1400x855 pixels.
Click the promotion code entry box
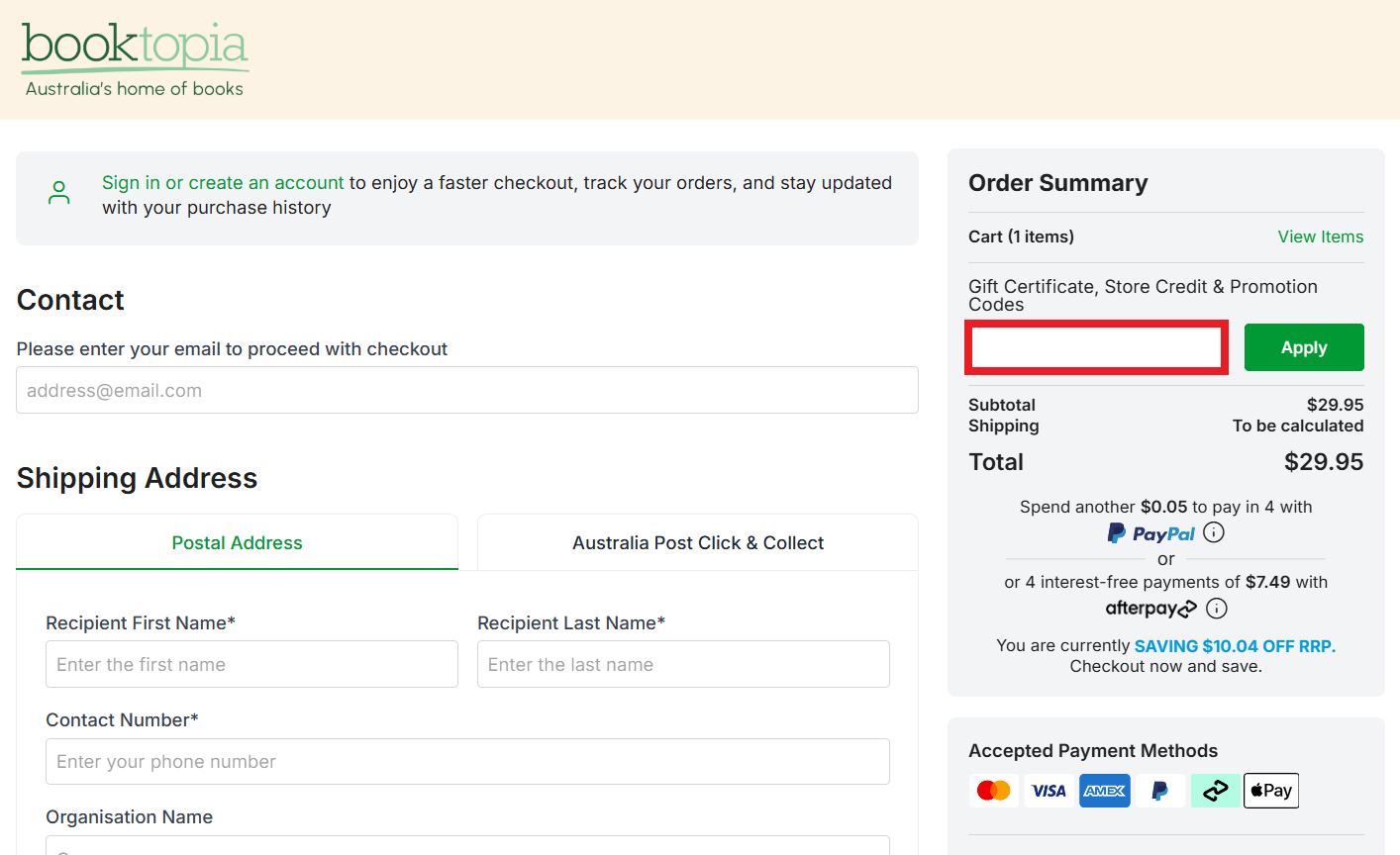[1096, 347]
